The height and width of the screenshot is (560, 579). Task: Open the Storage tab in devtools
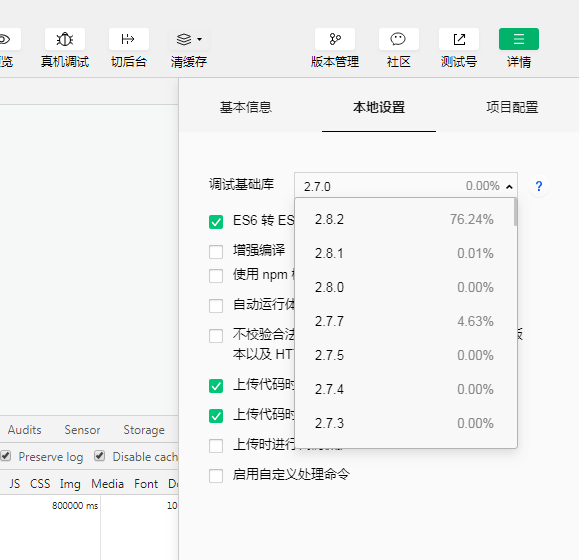click(x=144, y=430)
